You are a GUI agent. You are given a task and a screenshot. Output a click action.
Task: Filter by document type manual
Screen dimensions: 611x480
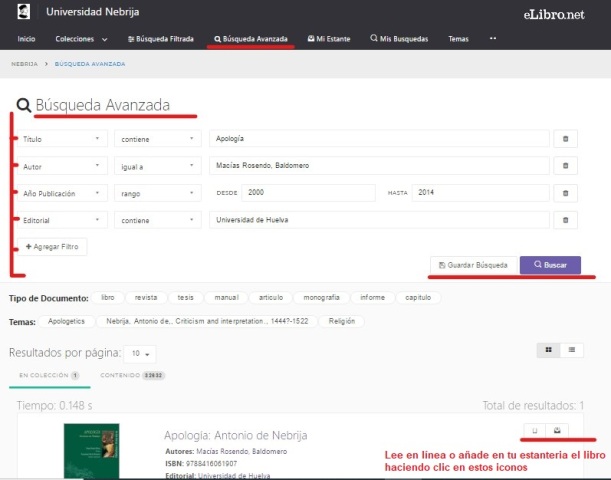[x=226, y=298]
